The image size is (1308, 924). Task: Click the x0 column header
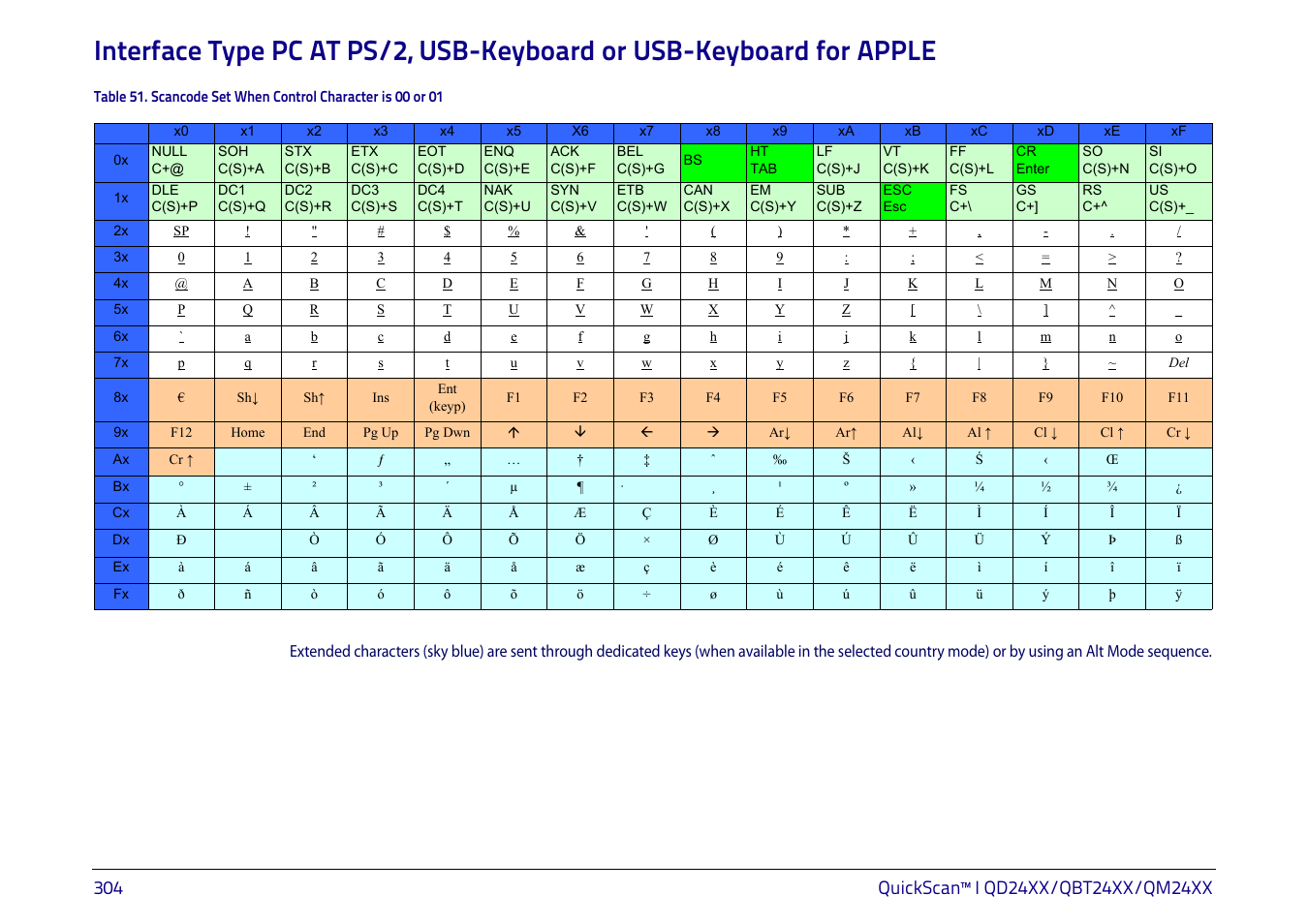coord(181,133)
